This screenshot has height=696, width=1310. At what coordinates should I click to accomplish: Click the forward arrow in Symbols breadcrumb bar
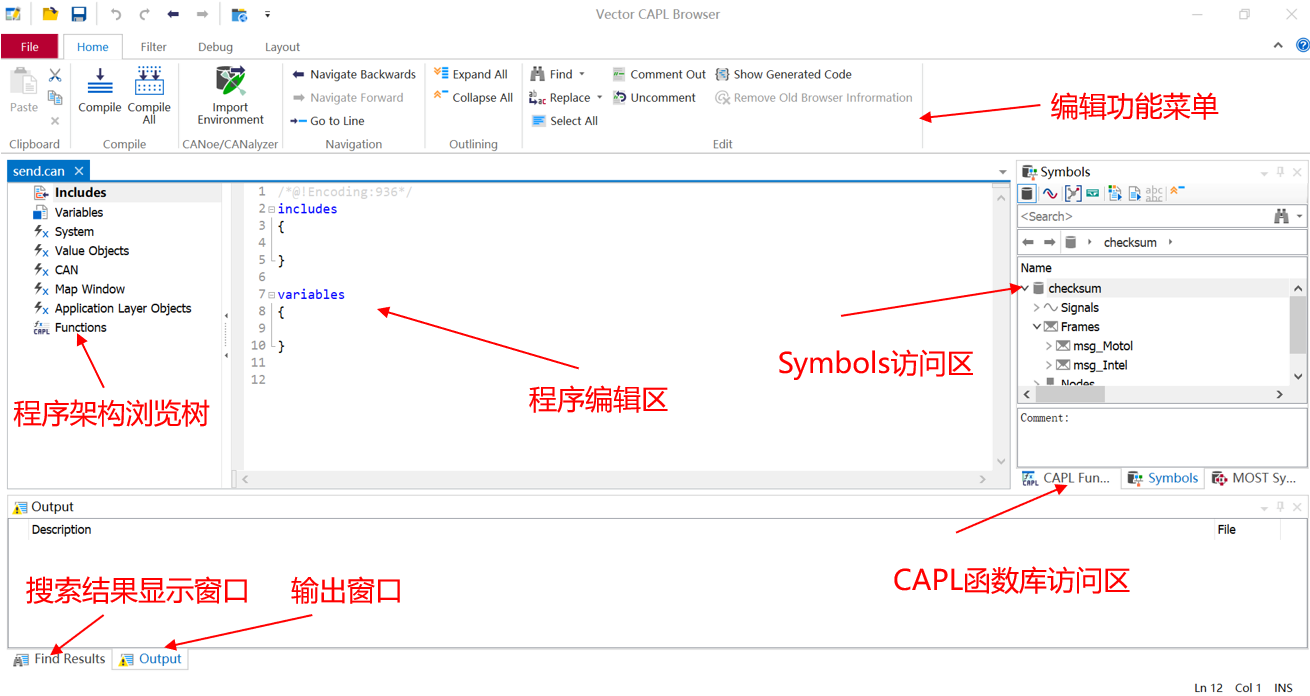tap(1049, 242)
